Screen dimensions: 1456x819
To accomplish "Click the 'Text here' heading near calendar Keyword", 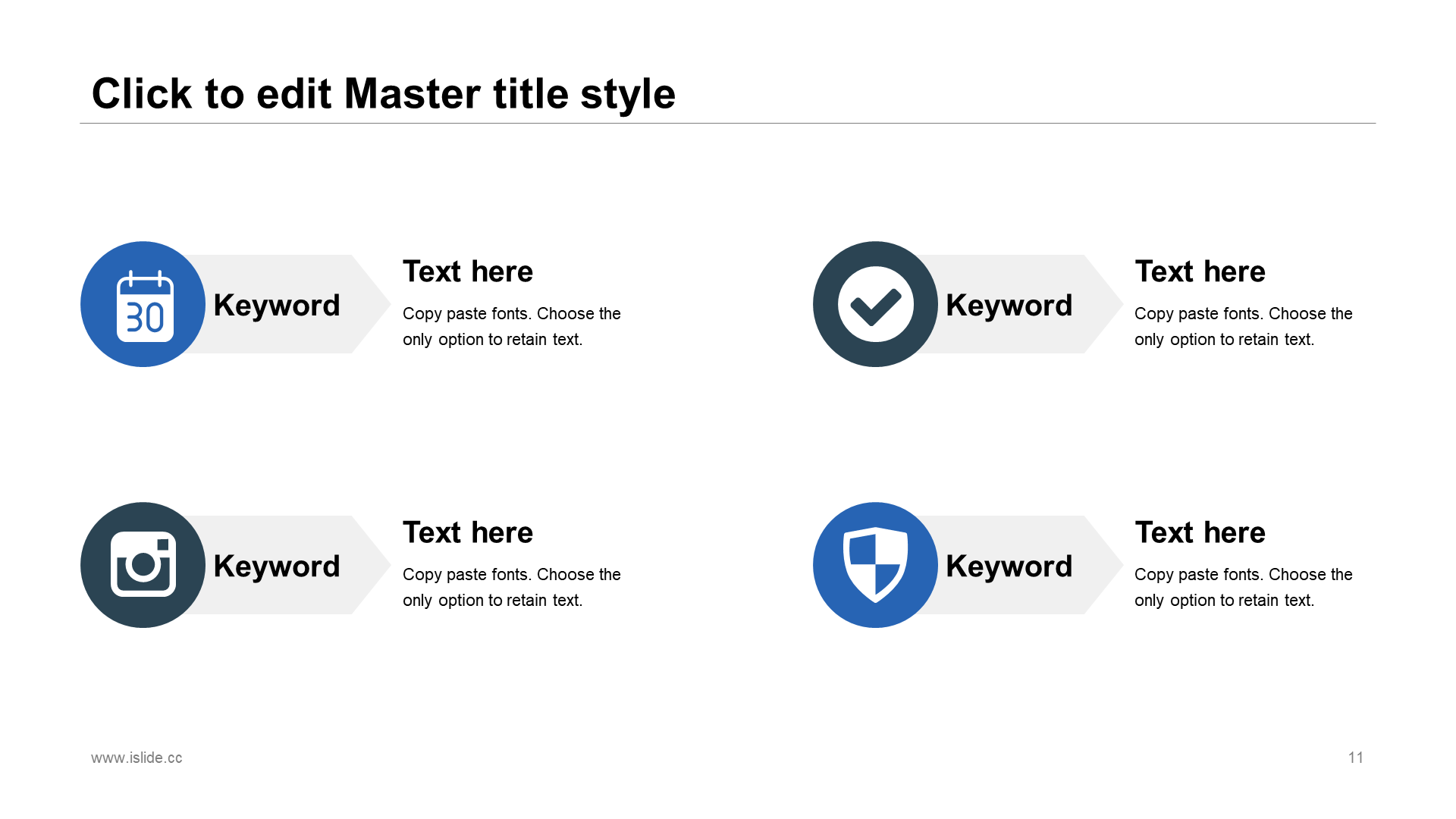I will point(468,271).
